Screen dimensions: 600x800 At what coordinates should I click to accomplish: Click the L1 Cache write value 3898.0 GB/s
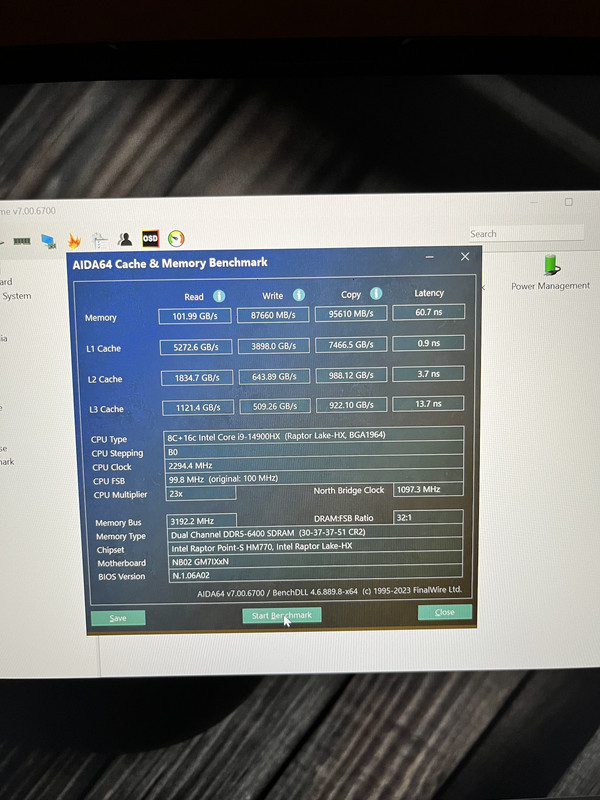coord(274,346)
